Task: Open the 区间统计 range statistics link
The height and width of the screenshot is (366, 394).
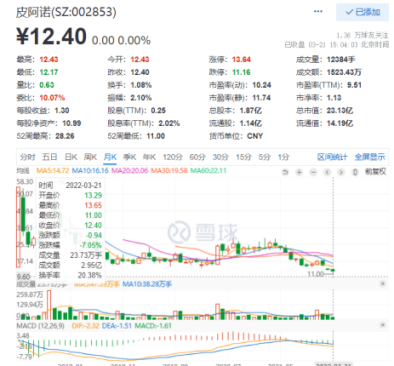Action: (x=332, y=157)
